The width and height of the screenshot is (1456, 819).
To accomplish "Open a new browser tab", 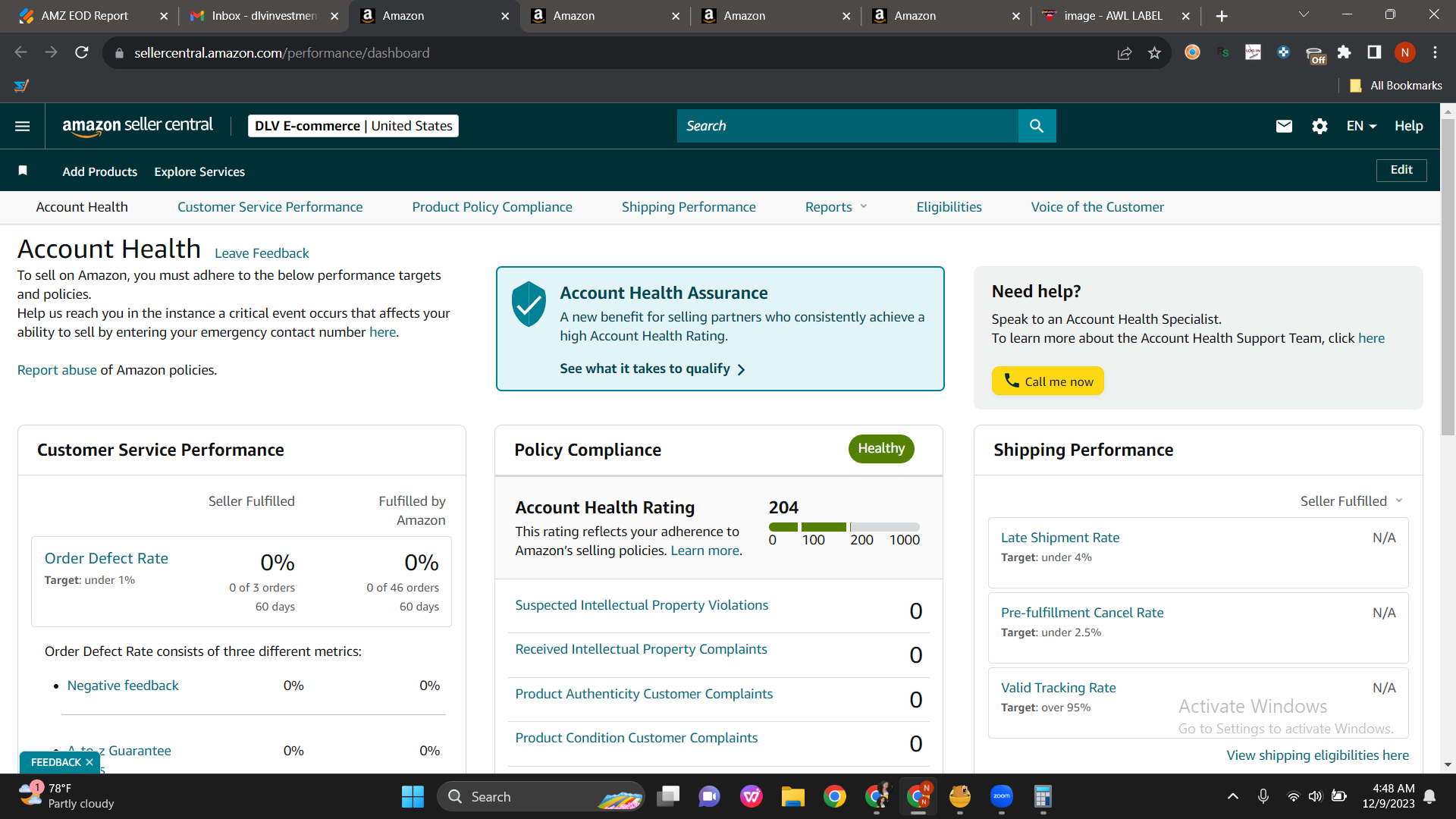I will [1222, 16].
